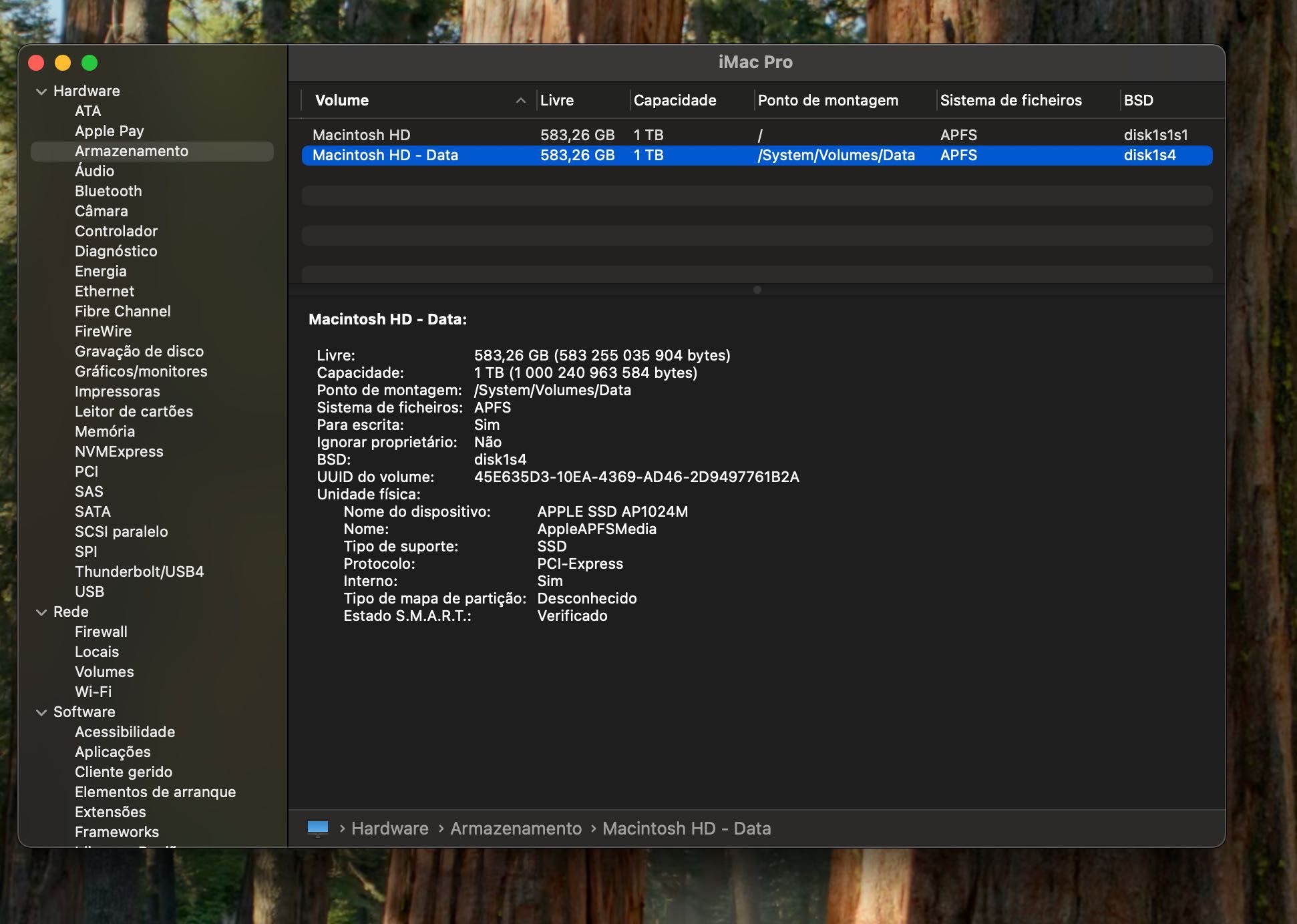Viewport: 1297px width, 924px height.
Task: Click the computer icon in the path bar
Action: coord(318,829)
